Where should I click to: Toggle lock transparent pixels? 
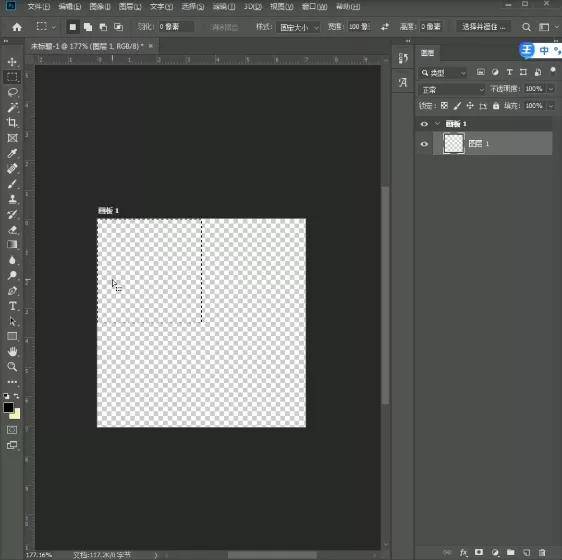point(444,106)
